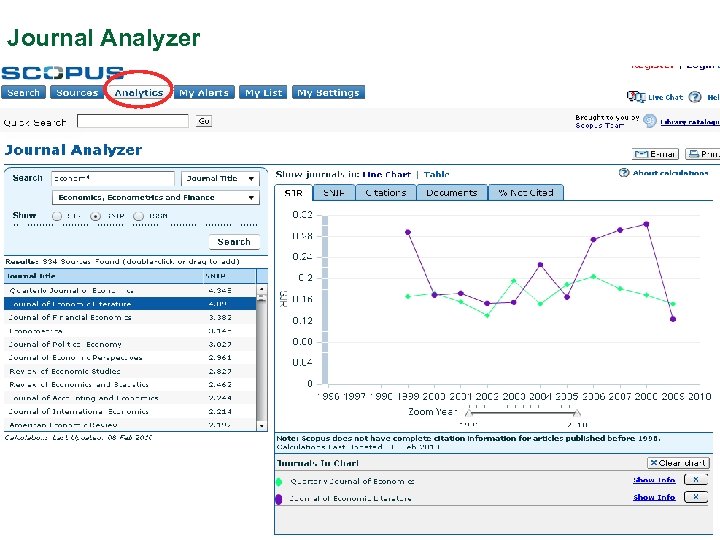
Task: Select the ISSN Show radio button
Action: [x=138, y=216]
